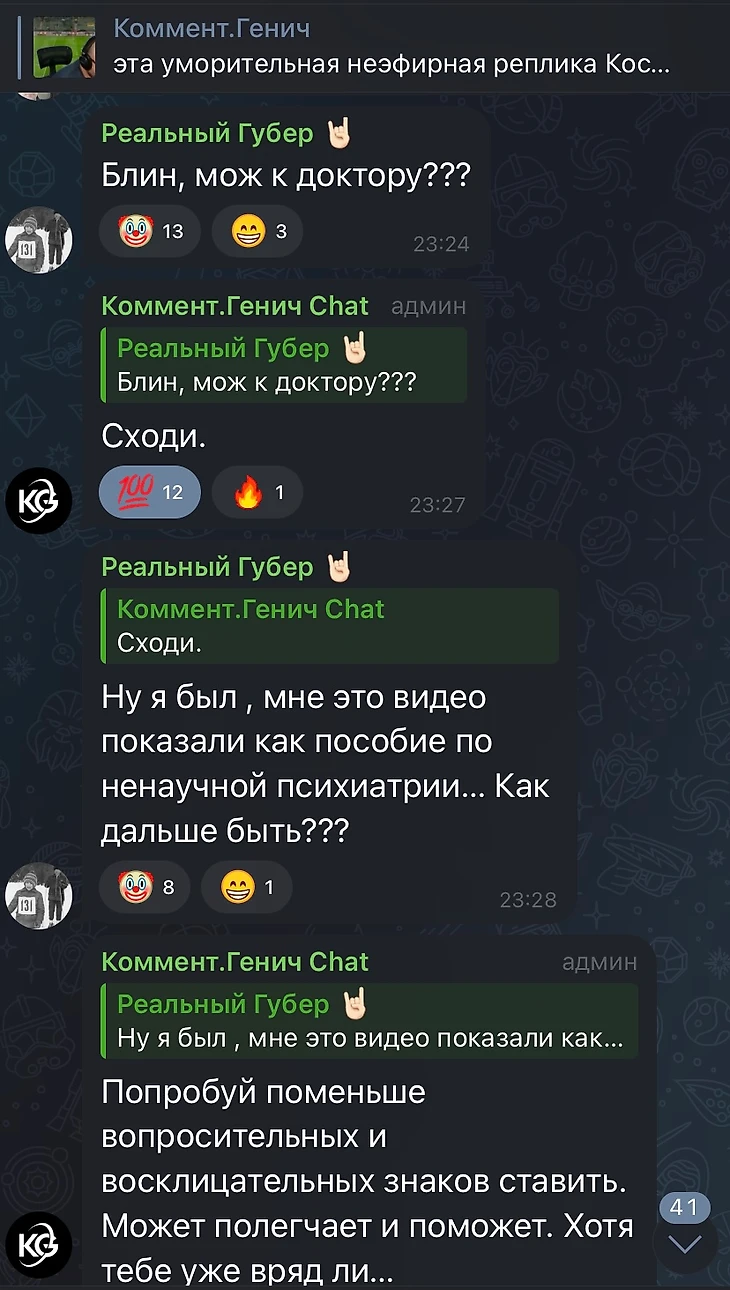Tap the grinning emoji reaction with 1

point(246,885)
